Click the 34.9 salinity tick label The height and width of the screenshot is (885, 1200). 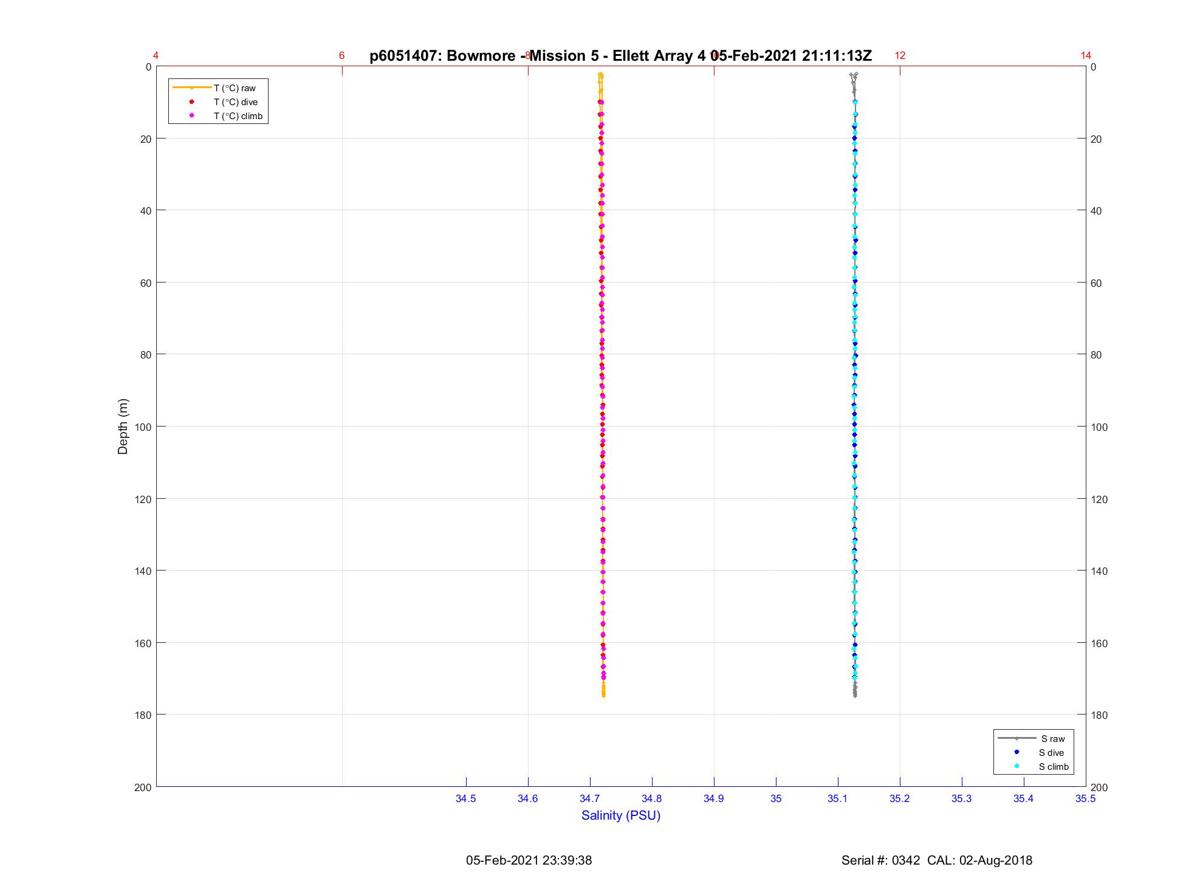714,798
